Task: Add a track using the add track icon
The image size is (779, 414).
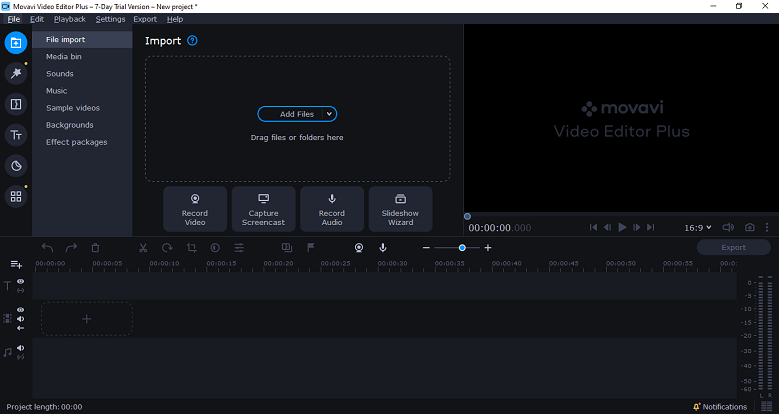Action: [16, 264]
